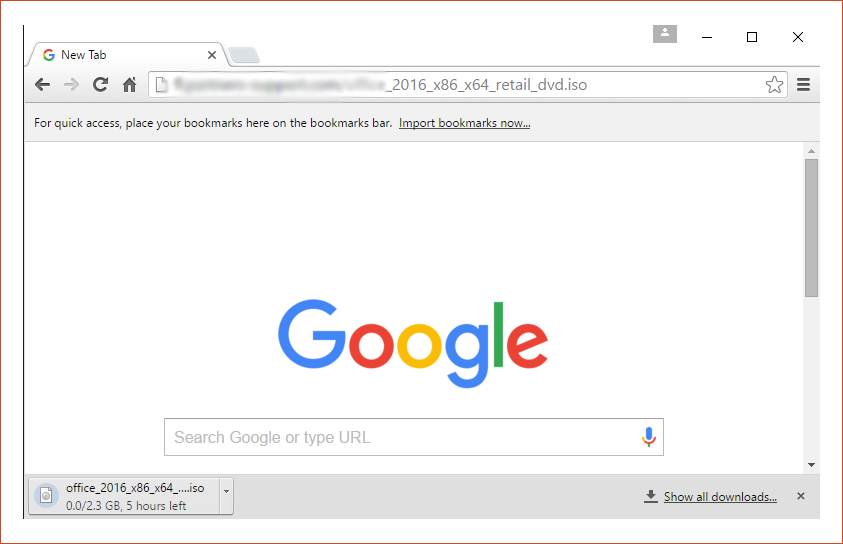
Task: Click the scrollbar down arrow
Action: point(811,465)
